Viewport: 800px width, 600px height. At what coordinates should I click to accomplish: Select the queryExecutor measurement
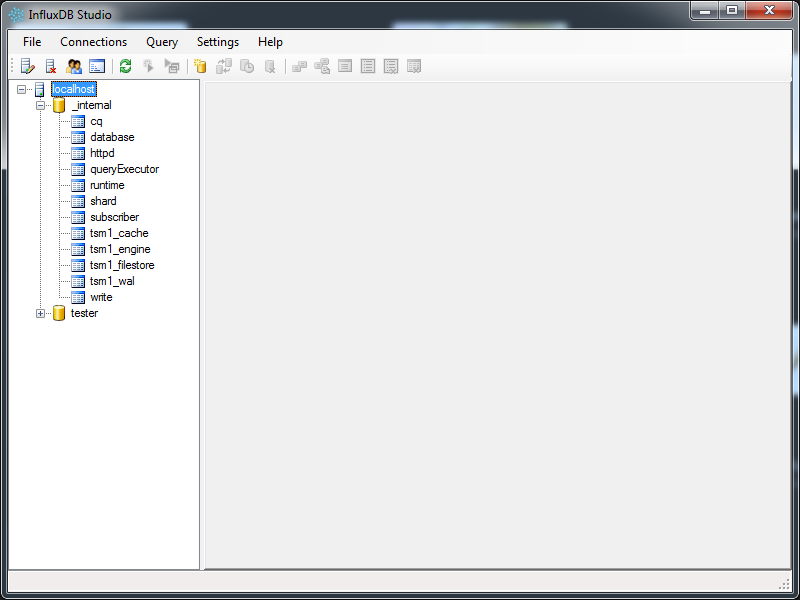124,169
